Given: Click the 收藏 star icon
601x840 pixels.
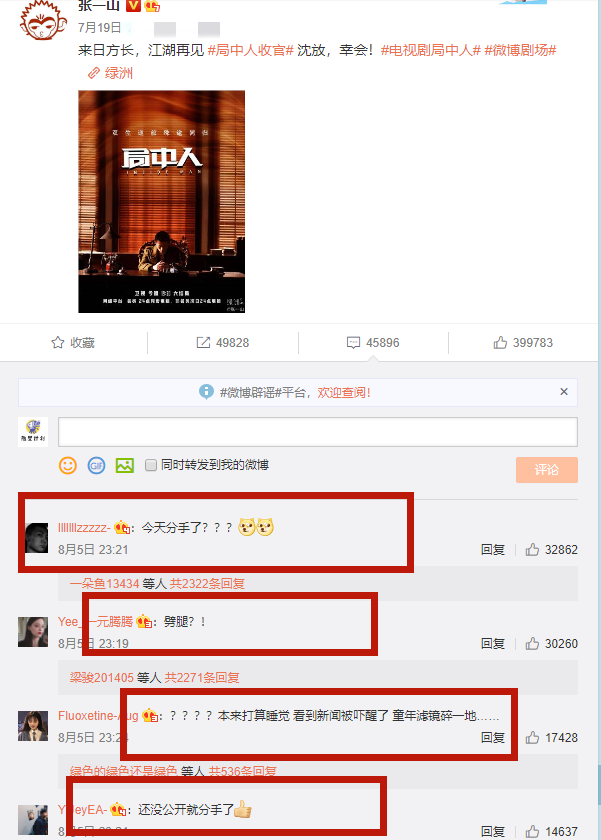Looking at the screenshot, I should [58, 342].
